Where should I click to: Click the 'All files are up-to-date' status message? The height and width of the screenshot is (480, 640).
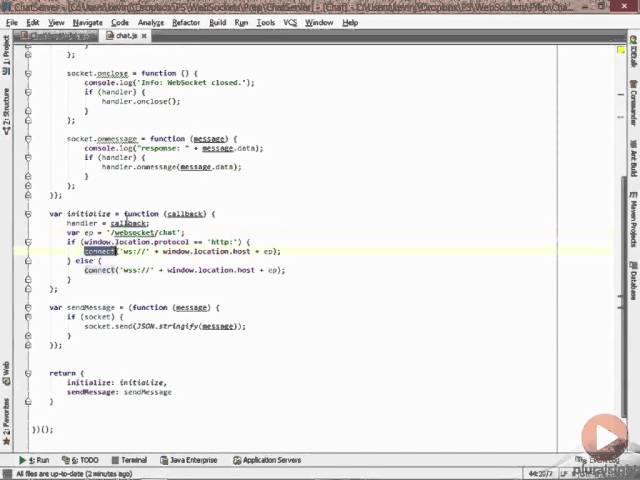tap(74, 474)
